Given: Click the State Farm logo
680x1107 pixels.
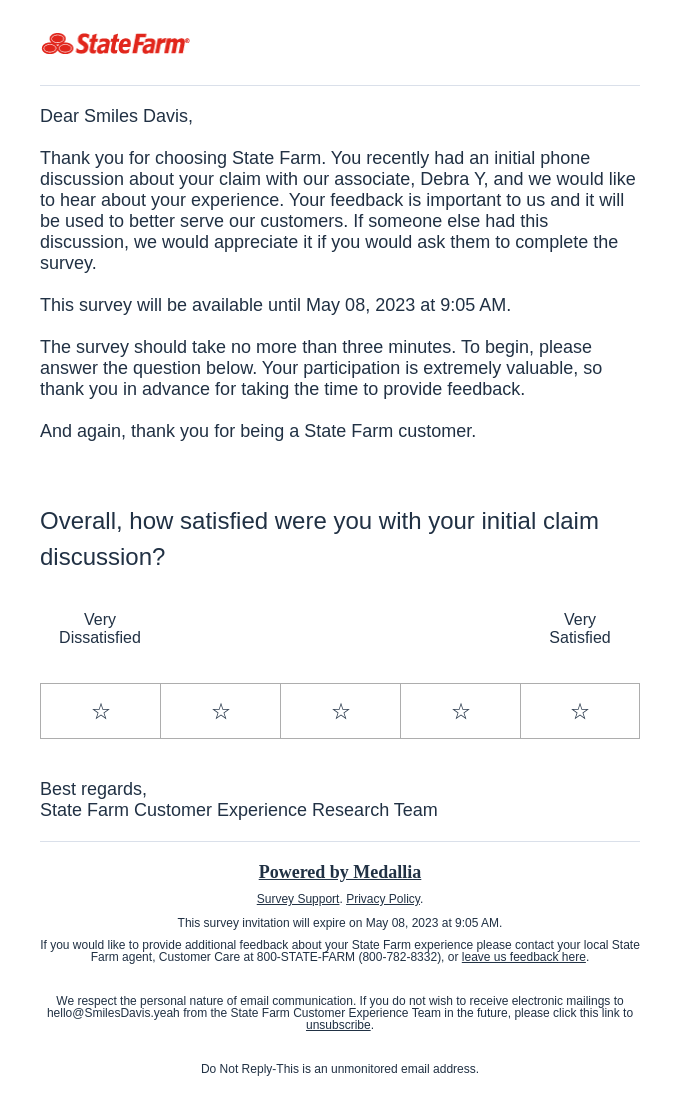Looking at the screenshot, I should click(115, 43).
